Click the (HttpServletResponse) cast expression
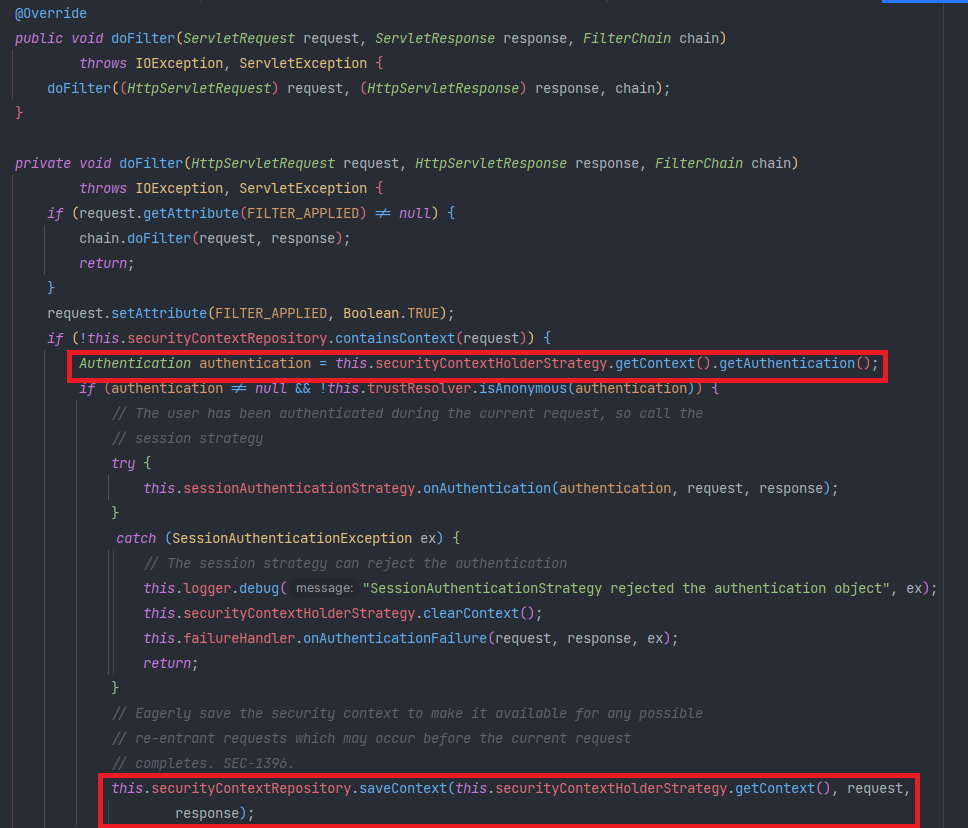This screenshot has height=828, width=968. [443, 88]
